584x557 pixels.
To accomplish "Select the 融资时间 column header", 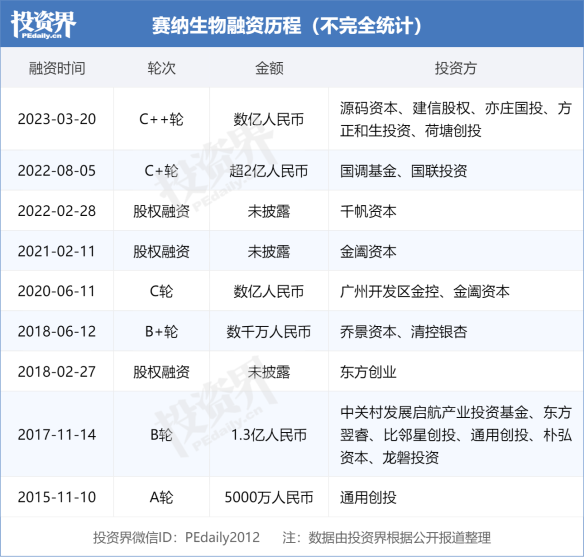I will (57, 69).
